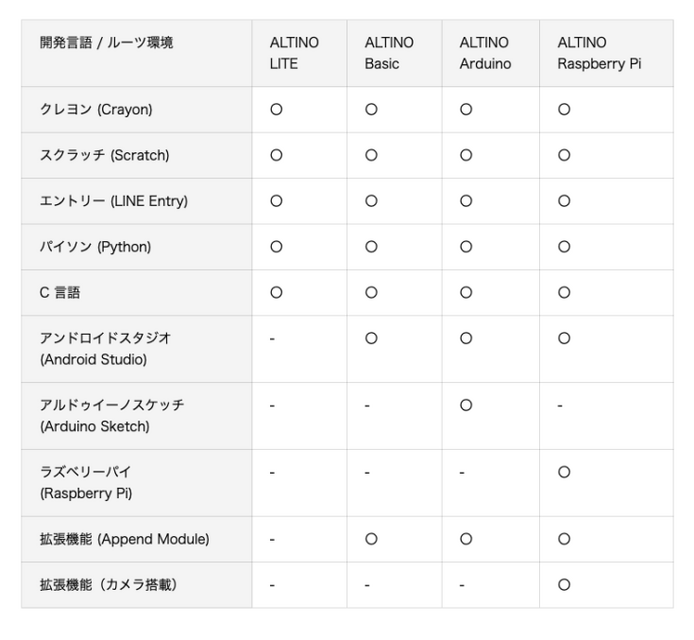
Task: Select the ALTINO Raspberry Pi column header
Action: pos(599,53)
